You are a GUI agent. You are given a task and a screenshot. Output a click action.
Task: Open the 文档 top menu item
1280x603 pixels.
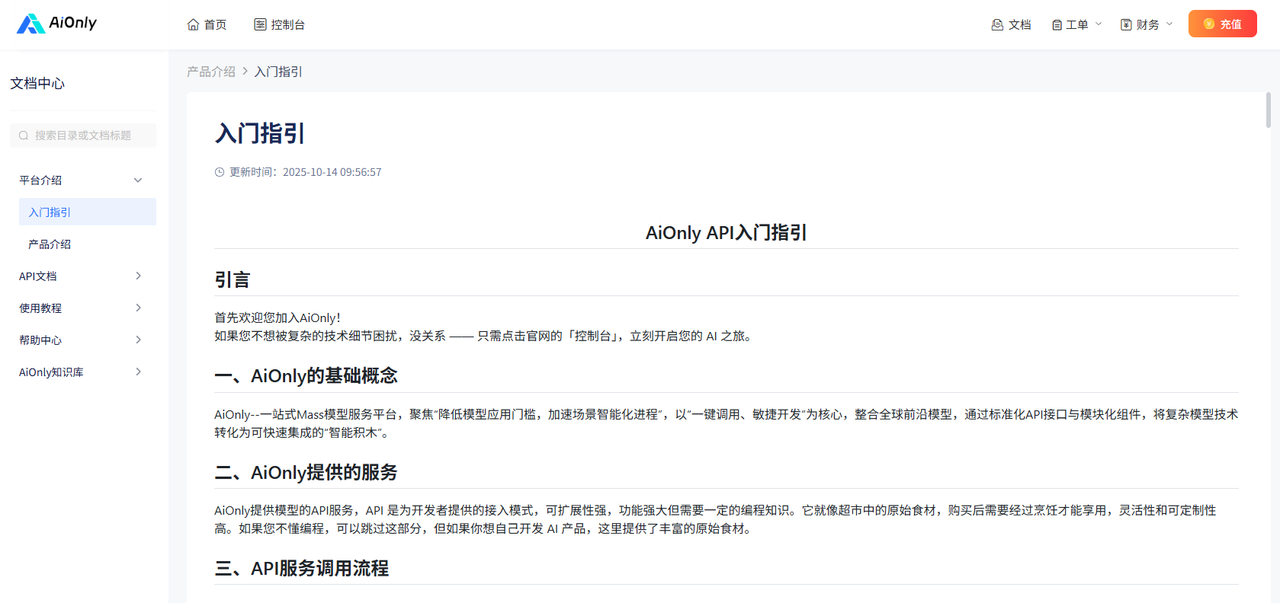click(x=1011, y=24)
